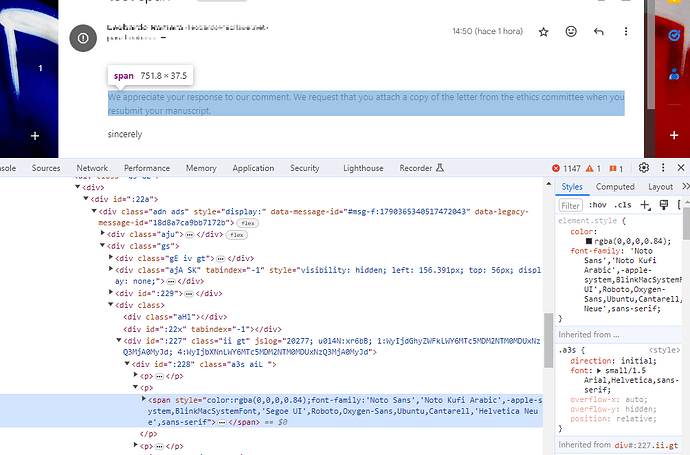Switch to the Network tab

pyautogui.click(x=92, y=168)
